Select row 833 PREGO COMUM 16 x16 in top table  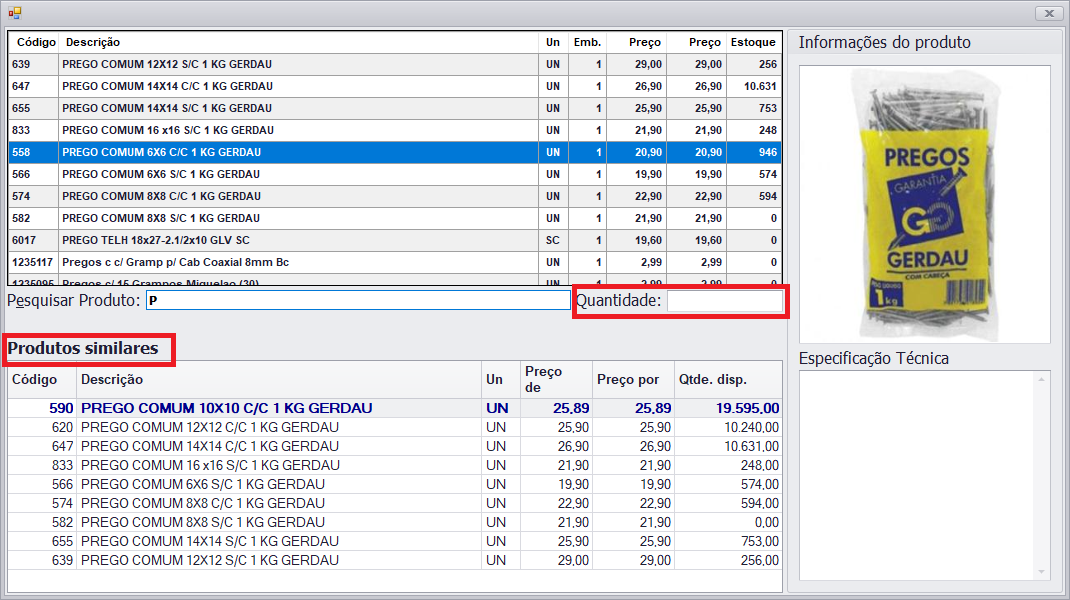click(394, 130)
